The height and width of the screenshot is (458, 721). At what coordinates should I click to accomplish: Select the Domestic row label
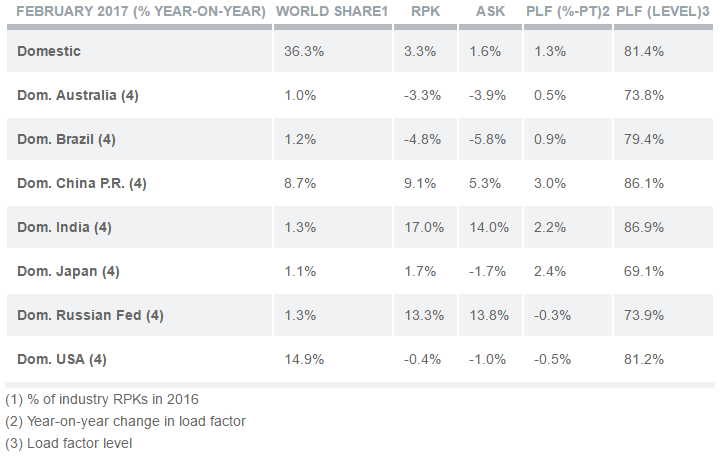pos(49,51)
